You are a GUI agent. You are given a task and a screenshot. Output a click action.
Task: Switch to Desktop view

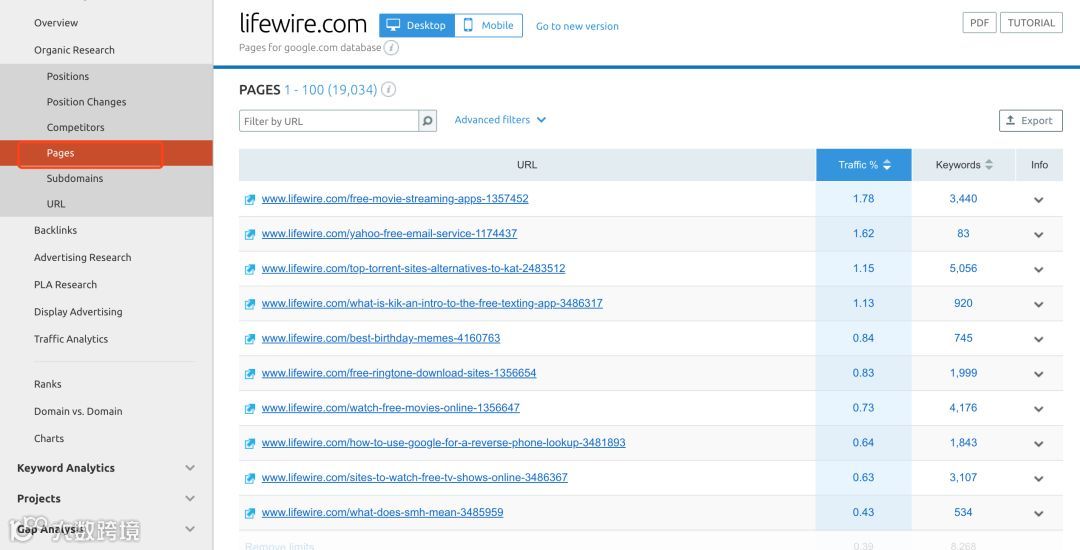[417, 25]
